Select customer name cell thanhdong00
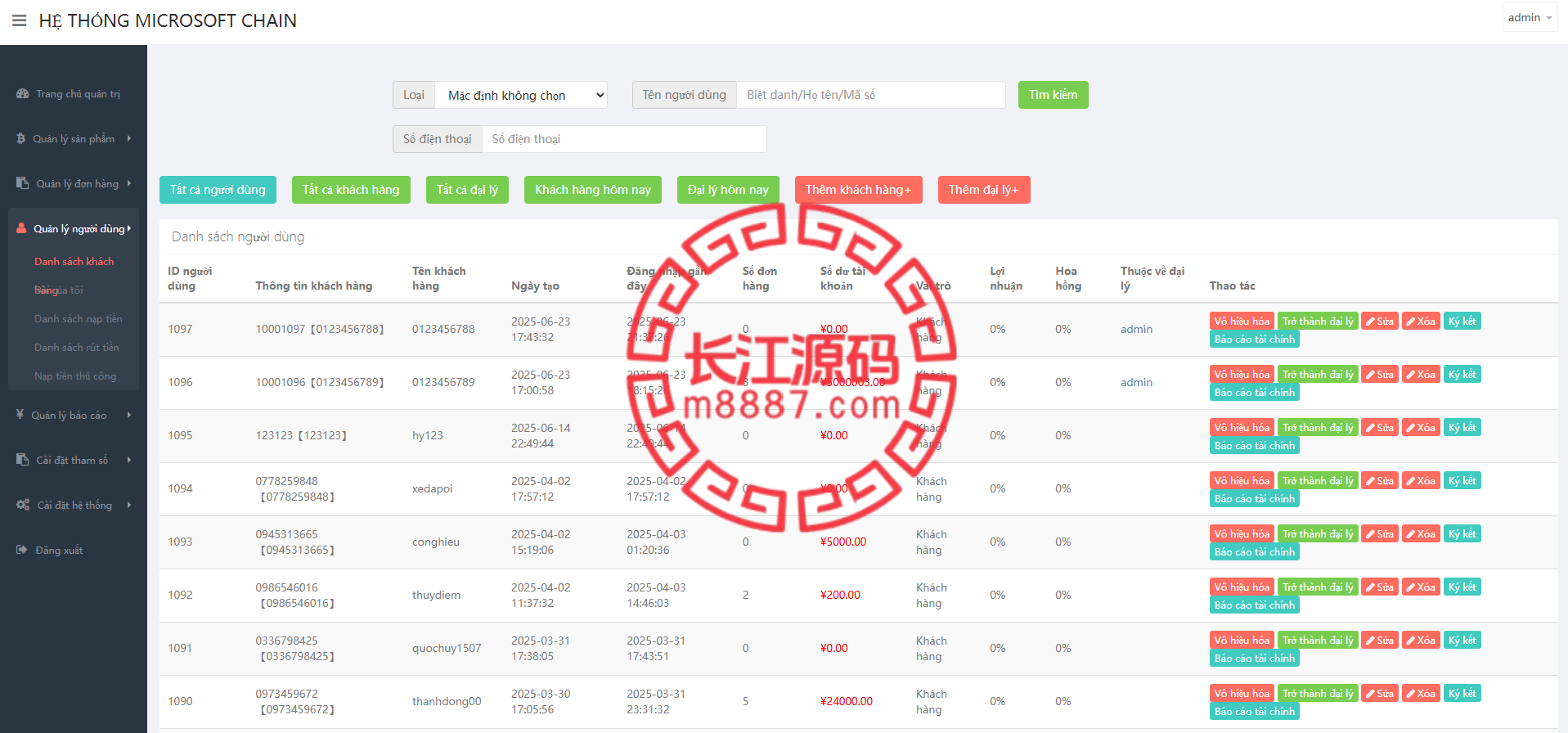This screenshot has width=1568, height=733. pyautogui.click(x=447, y=702)
